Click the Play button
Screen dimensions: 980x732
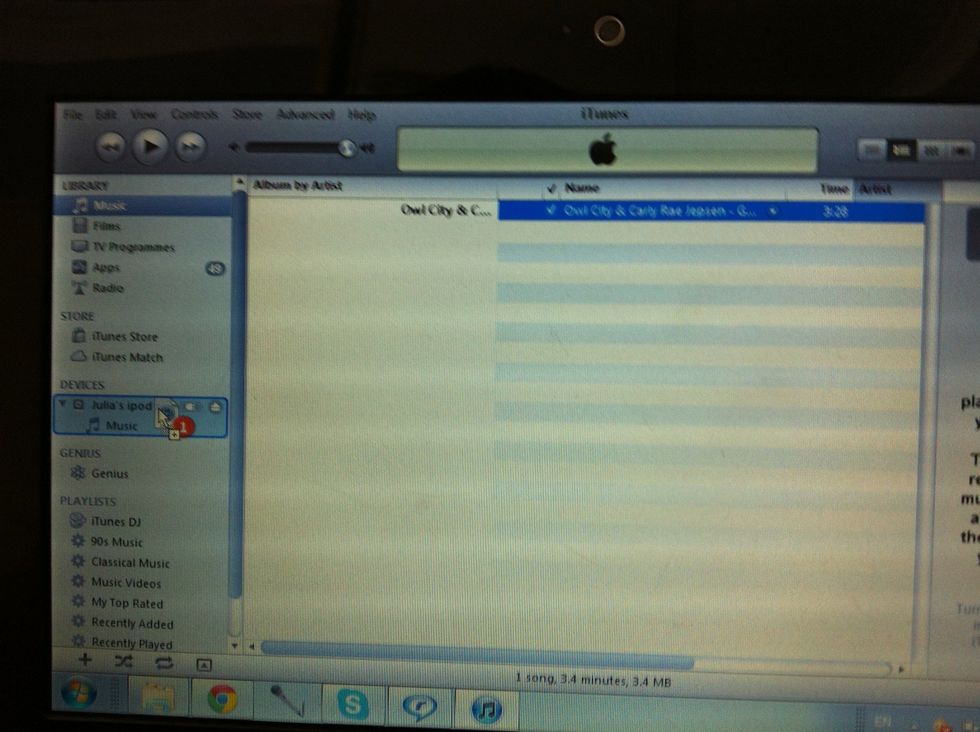(150, 147)
